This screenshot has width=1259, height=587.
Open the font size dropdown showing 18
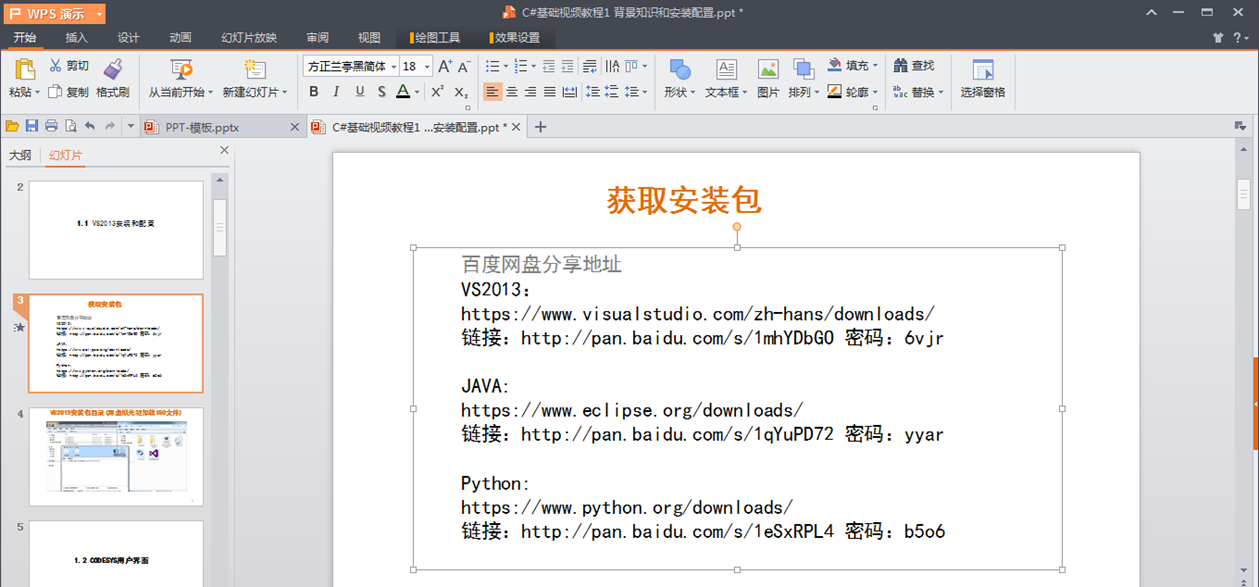point(427,66)
